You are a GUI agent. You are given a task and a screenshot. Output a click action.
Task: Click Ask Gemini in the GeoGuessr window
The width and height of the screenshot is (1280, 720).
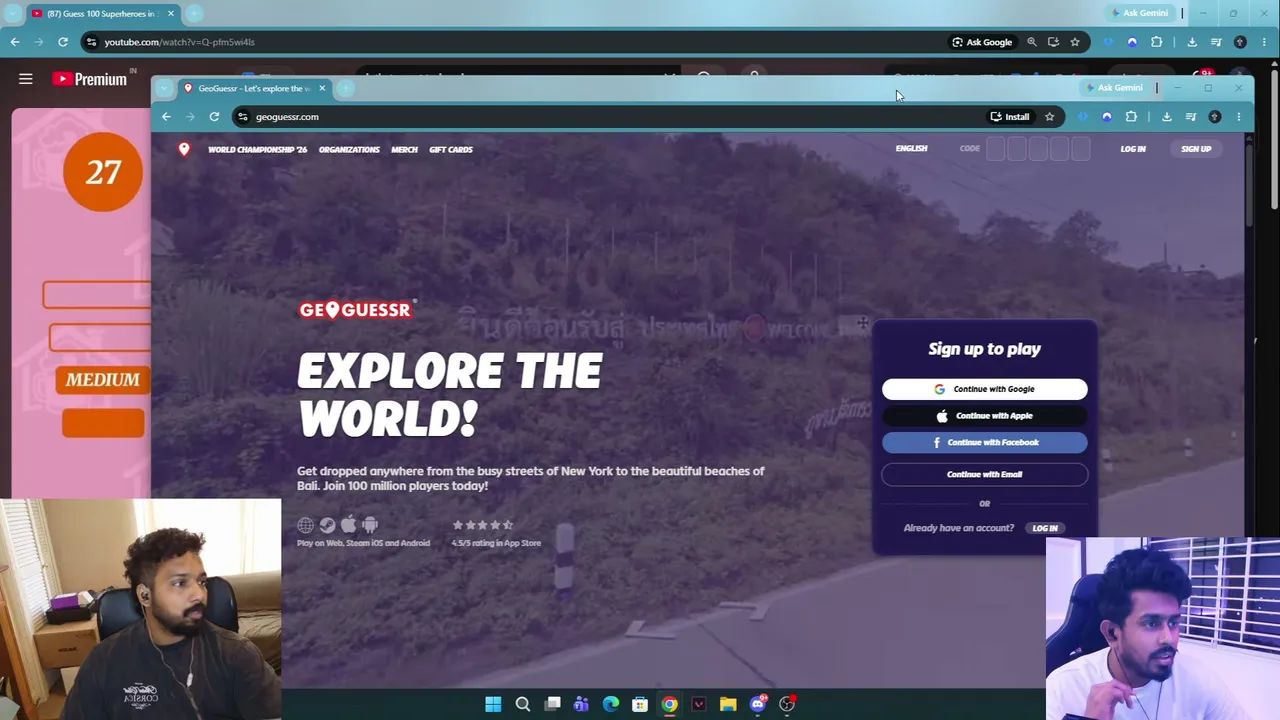[x=1114, y=88]
